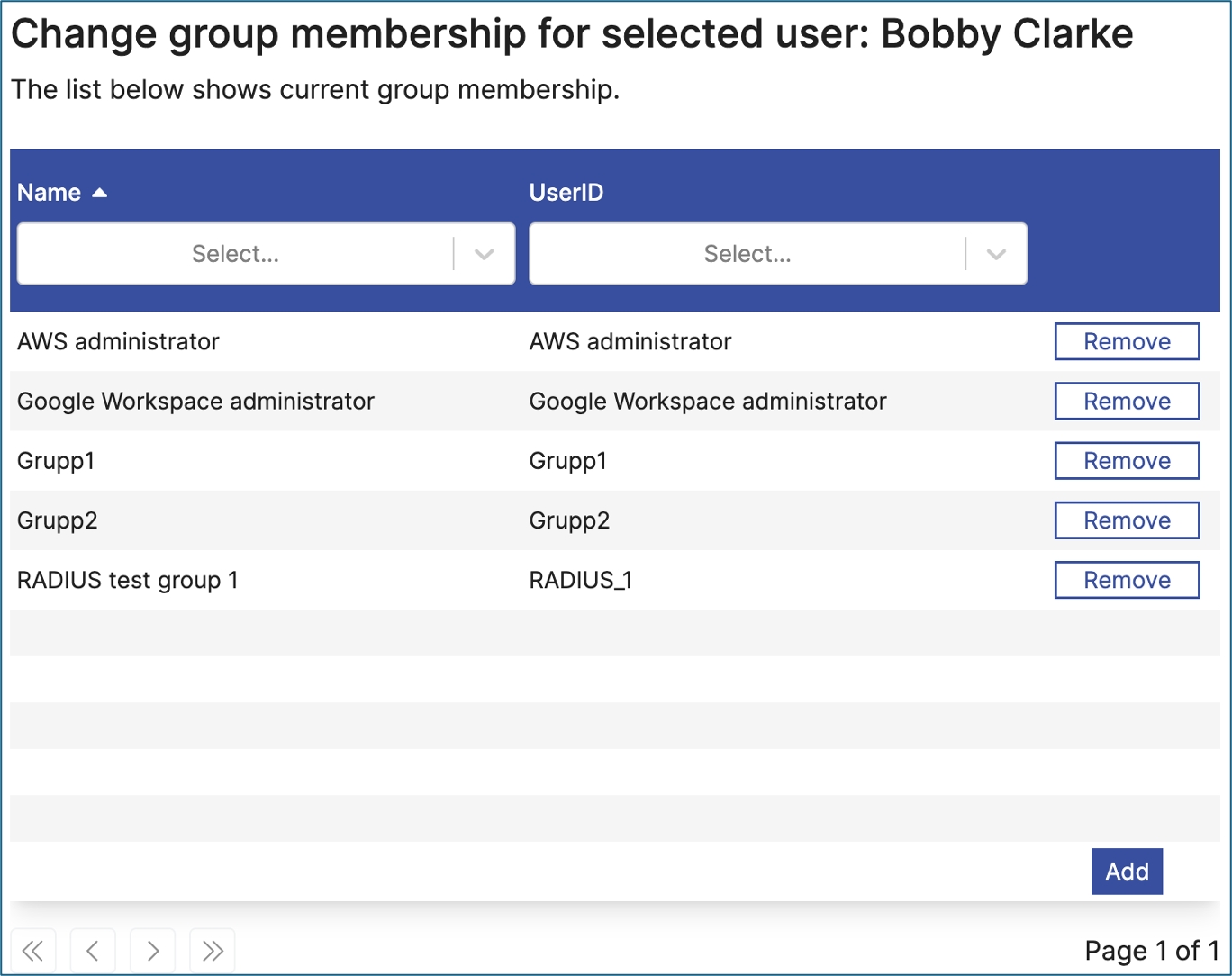The image size is (1232, 976).
Task: Remove RADIUS test group 1 membership
Action: 1127,580
